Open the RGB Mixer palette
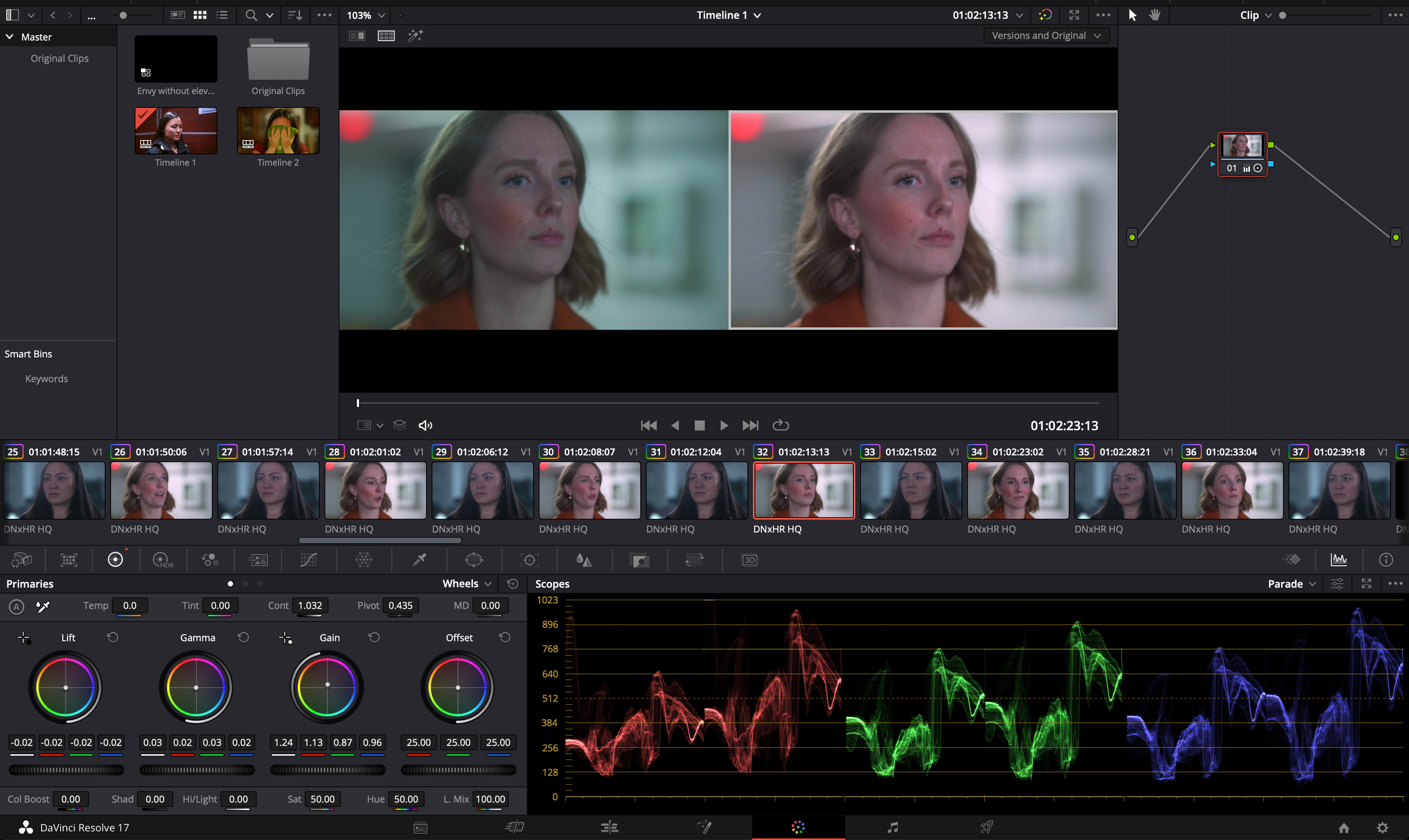1409x840 pixels. [210, 560]
